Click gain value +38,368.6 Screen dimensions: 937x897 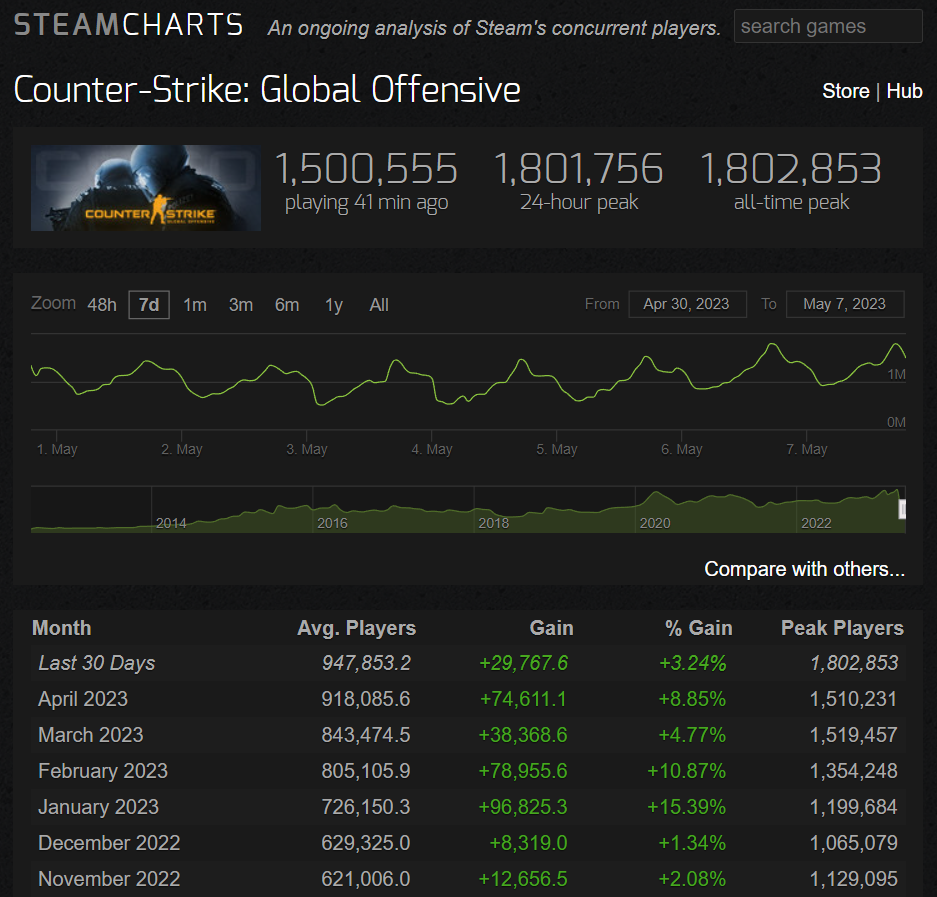pyautogui.click(x=523, y=735)
